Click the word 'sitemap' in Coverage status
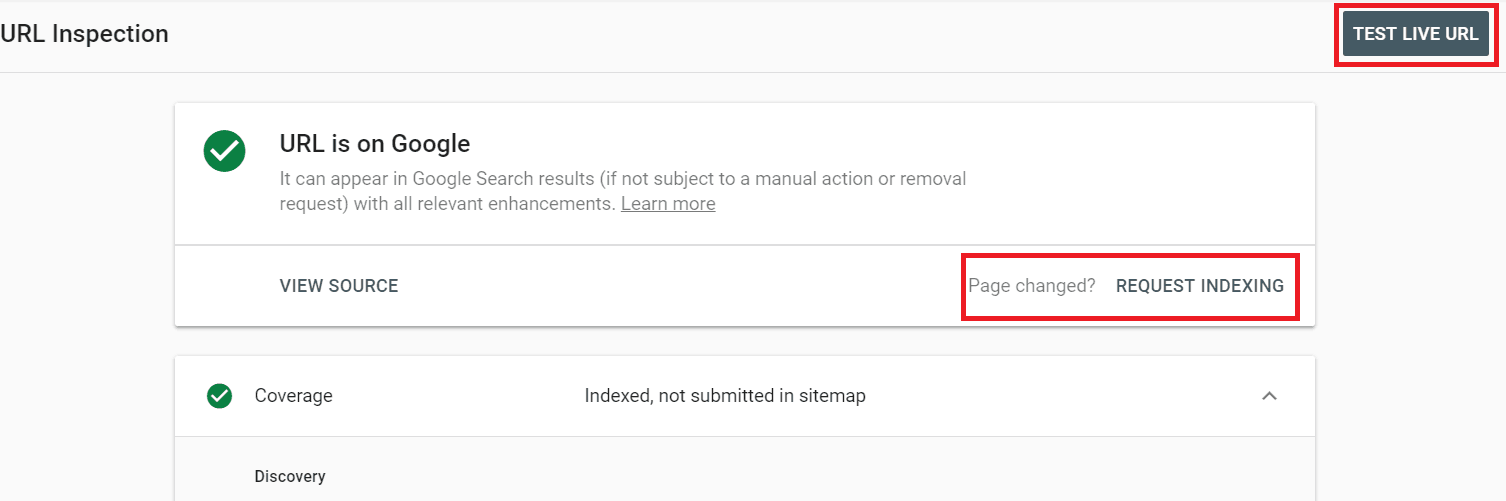Viewport: 1506px width, 501px height. [832, 396]
